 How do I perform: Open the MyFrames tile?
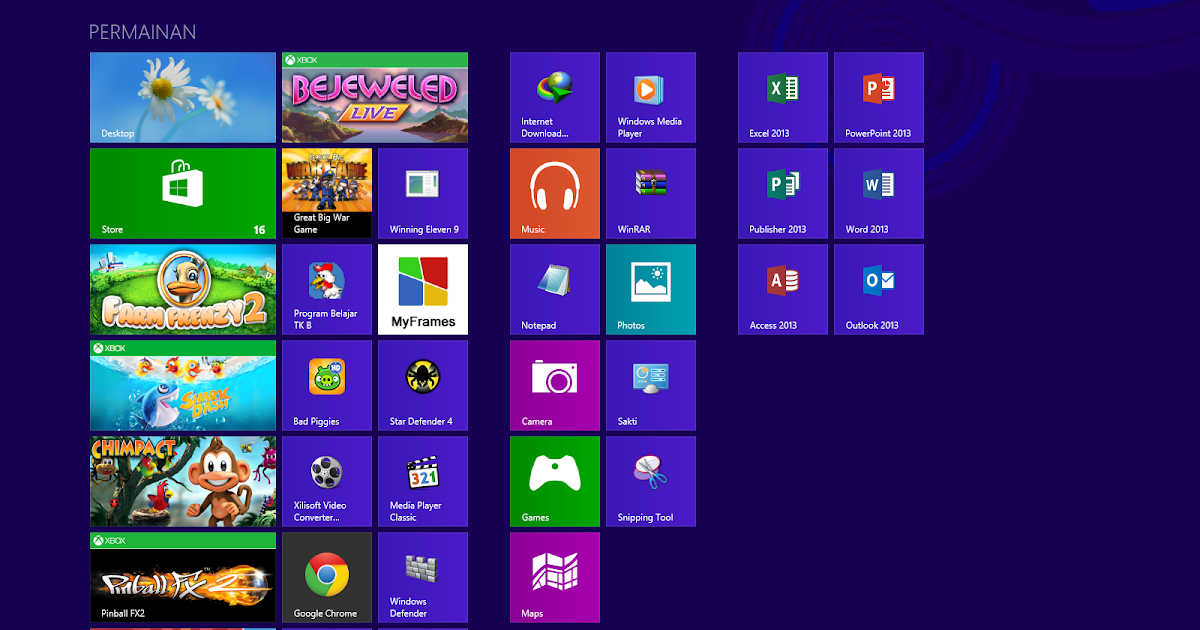(x=423, y=289)
